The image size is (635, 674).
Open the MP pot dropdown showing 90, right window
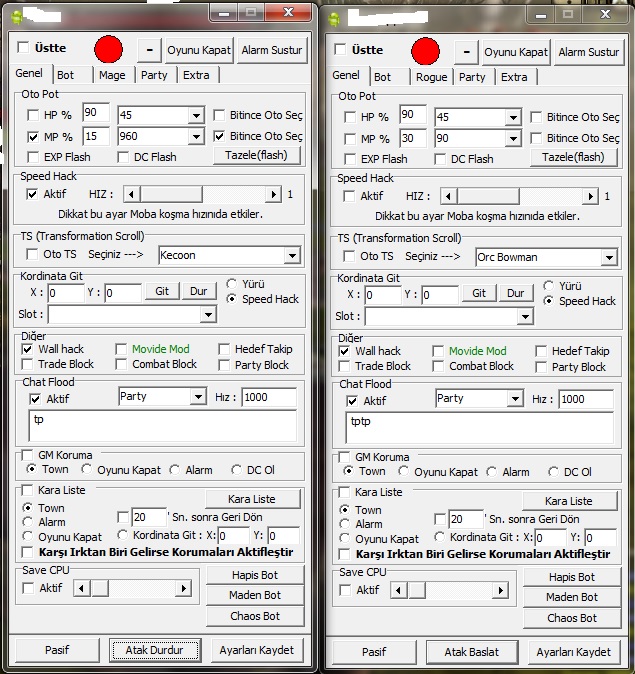click(513, 139)
